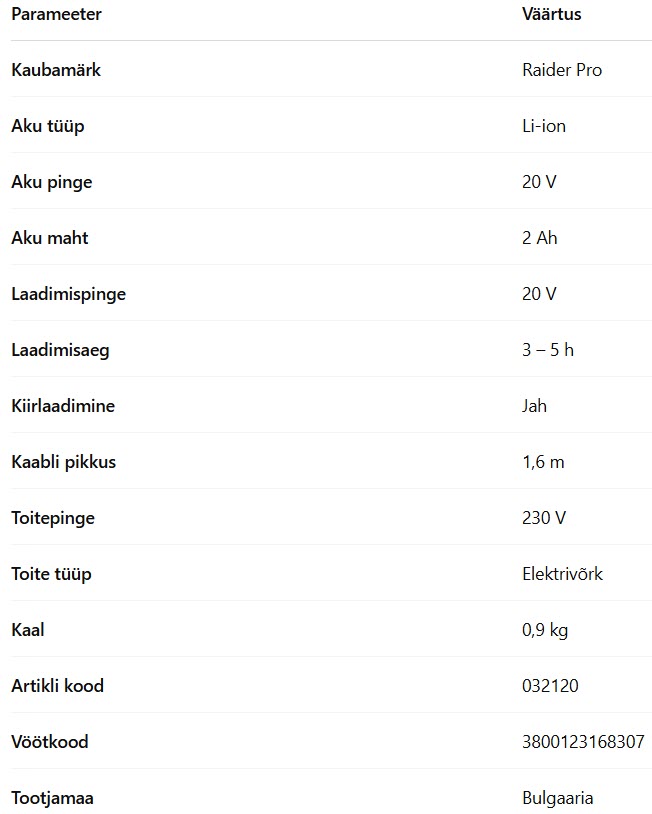Select barcode 3800123168307
Image resolution: width=652 pixels, height=814 pixels.
(583, 742)
